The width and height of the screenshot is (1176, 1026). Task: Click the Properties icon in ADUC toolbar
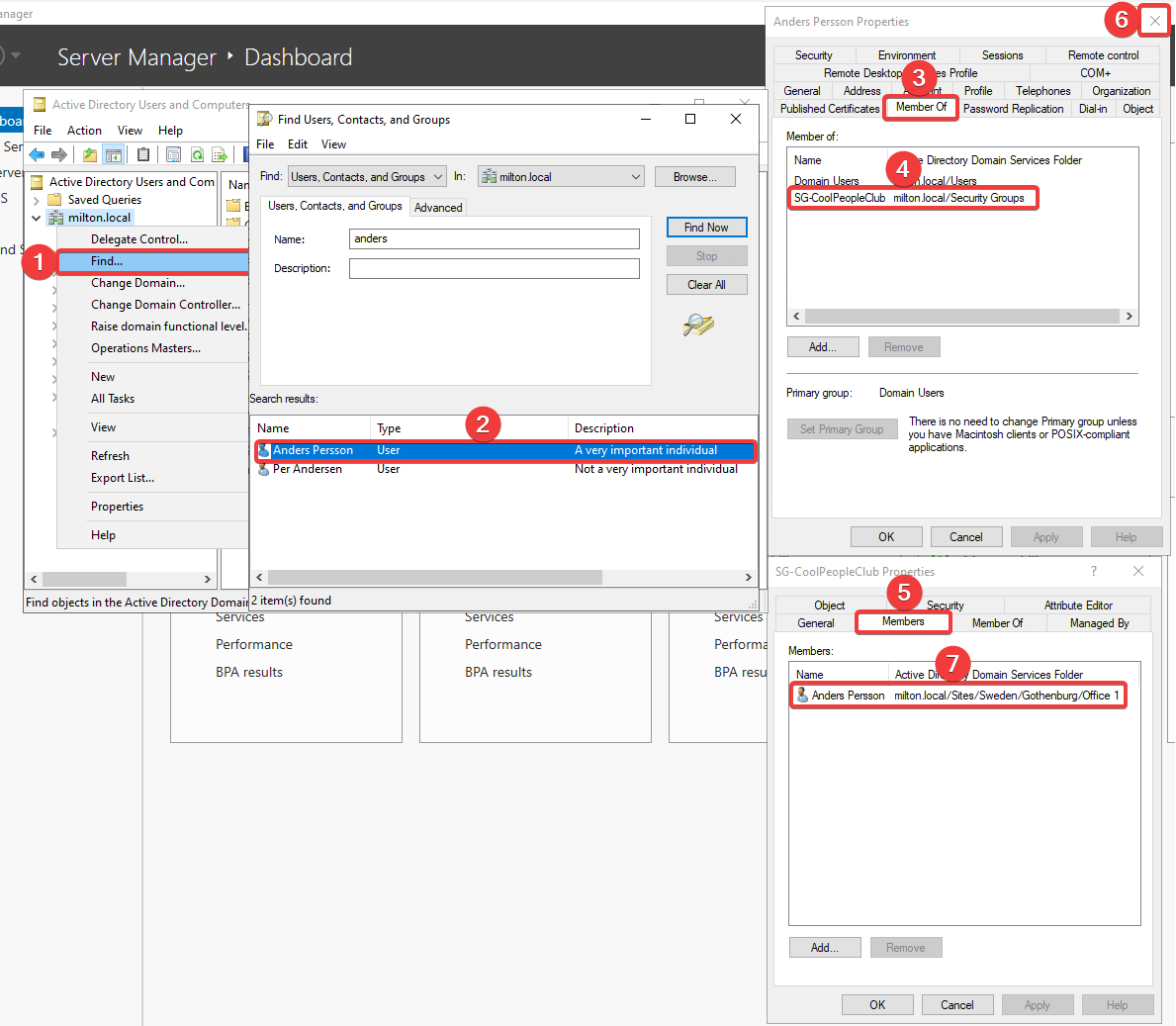pyautogui.click(x=173, y=154)
